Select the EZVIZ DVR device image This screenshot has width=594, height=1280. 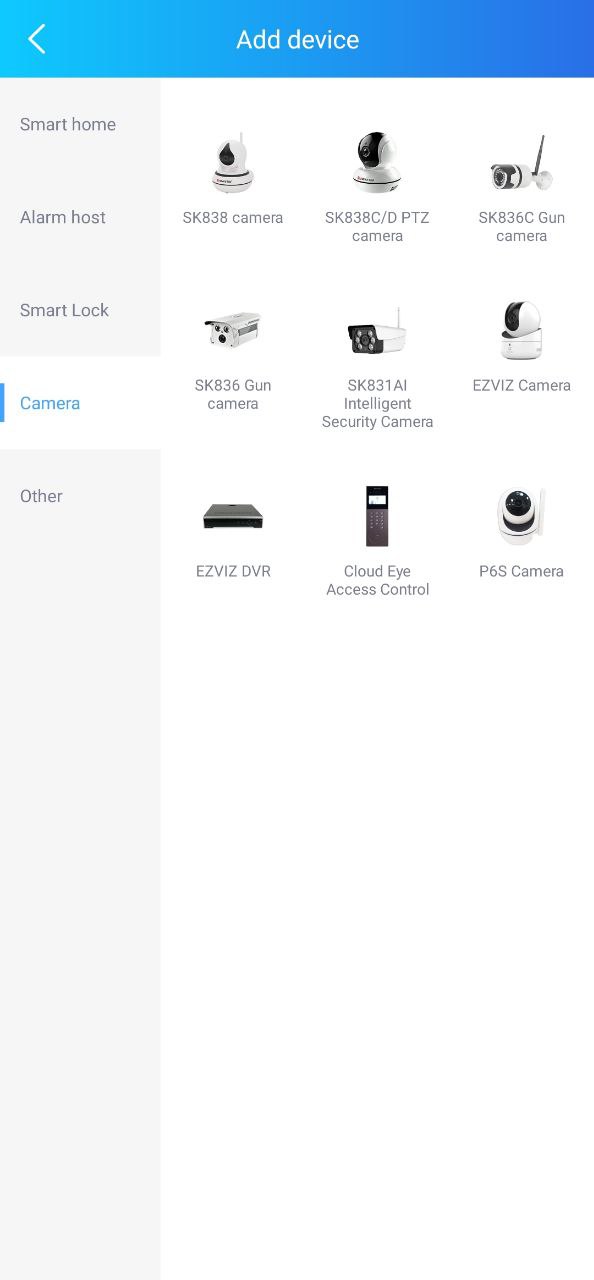(x=233, y=516)
